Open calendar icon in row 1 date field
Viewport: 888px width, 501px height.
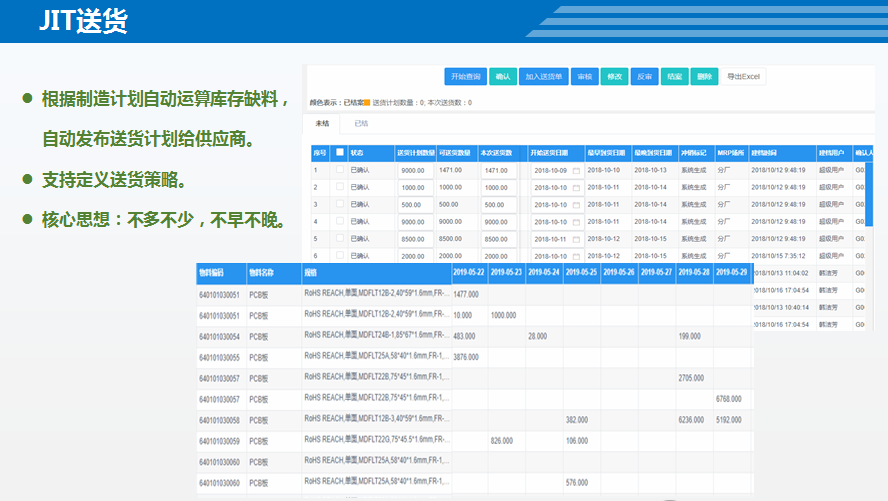pyautogui.click(x=576, y=171)
